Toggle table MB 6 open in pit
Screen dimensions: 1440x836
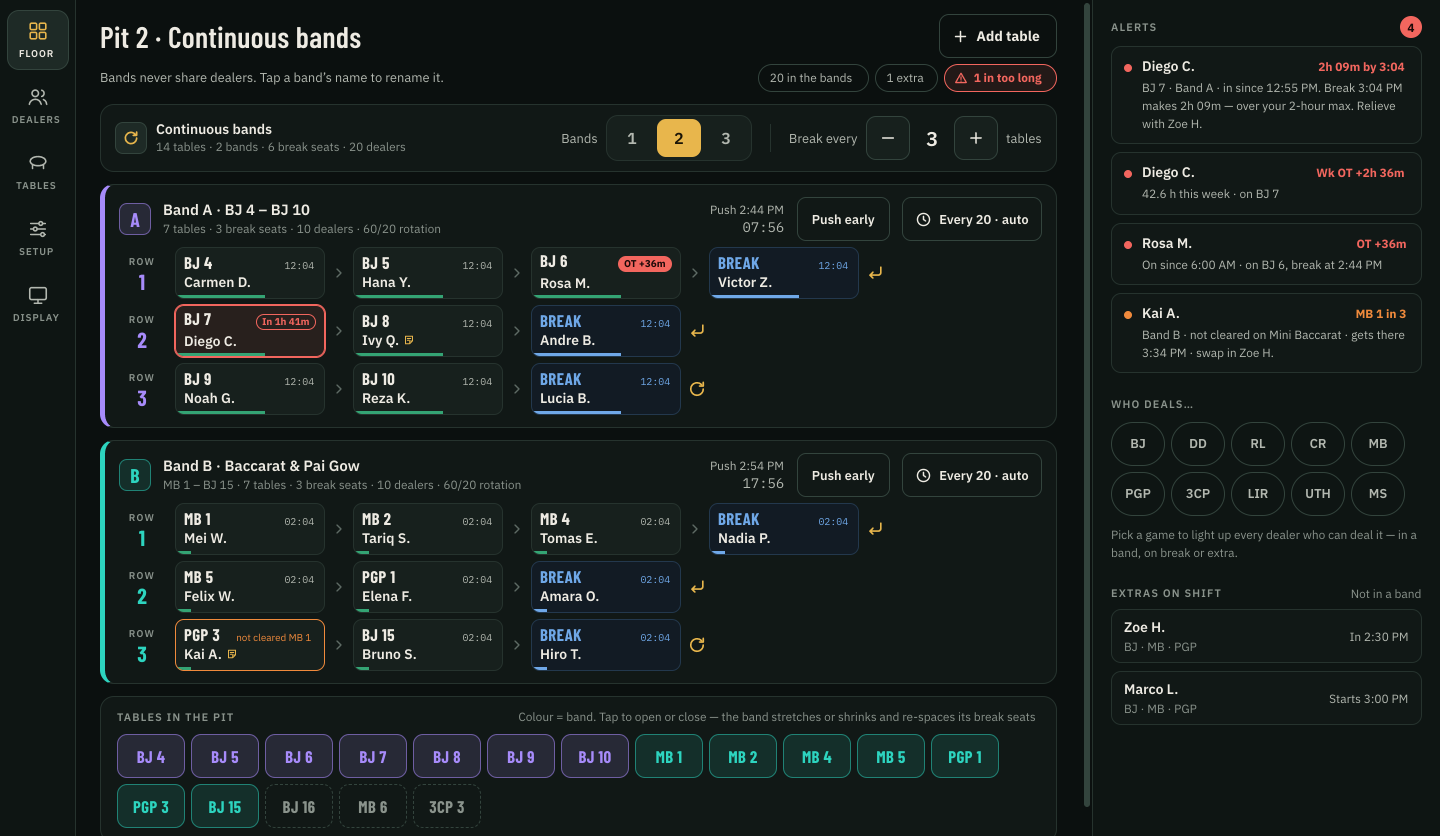tap(373, 806)
